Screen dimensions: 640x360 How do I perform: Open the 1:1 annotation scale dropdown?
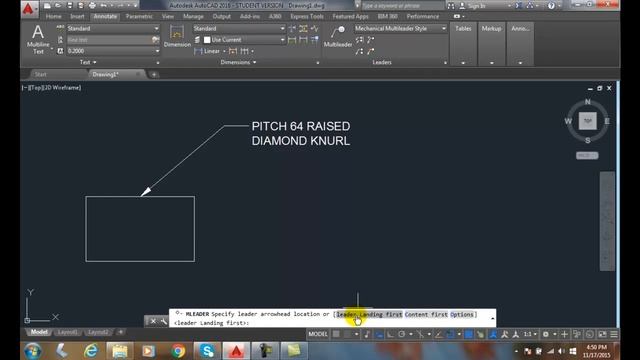(530, 334)
